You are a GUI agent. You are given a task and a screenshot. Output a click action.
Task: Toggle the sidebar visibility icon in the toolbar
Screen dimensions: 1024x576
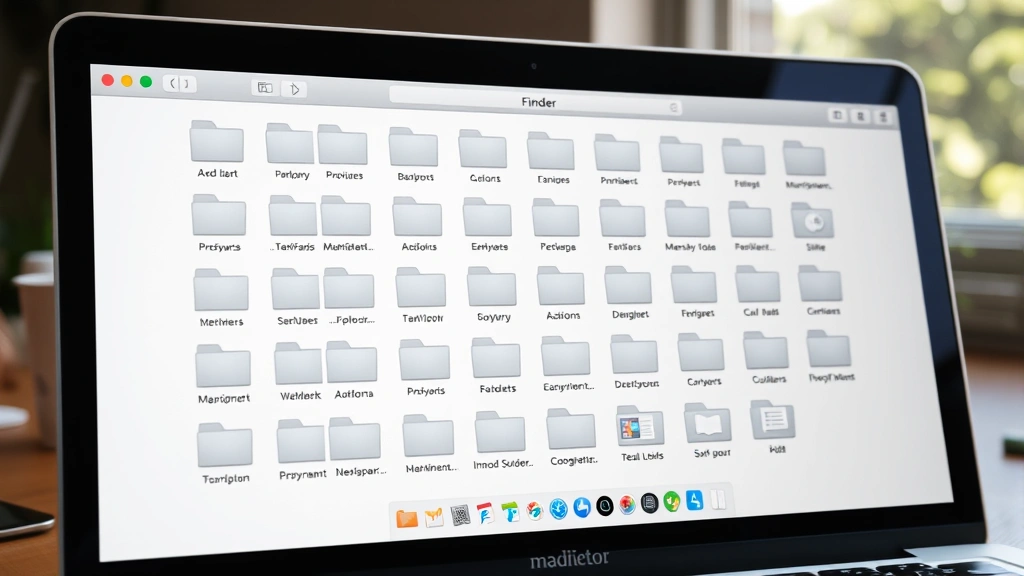[265, 88]
